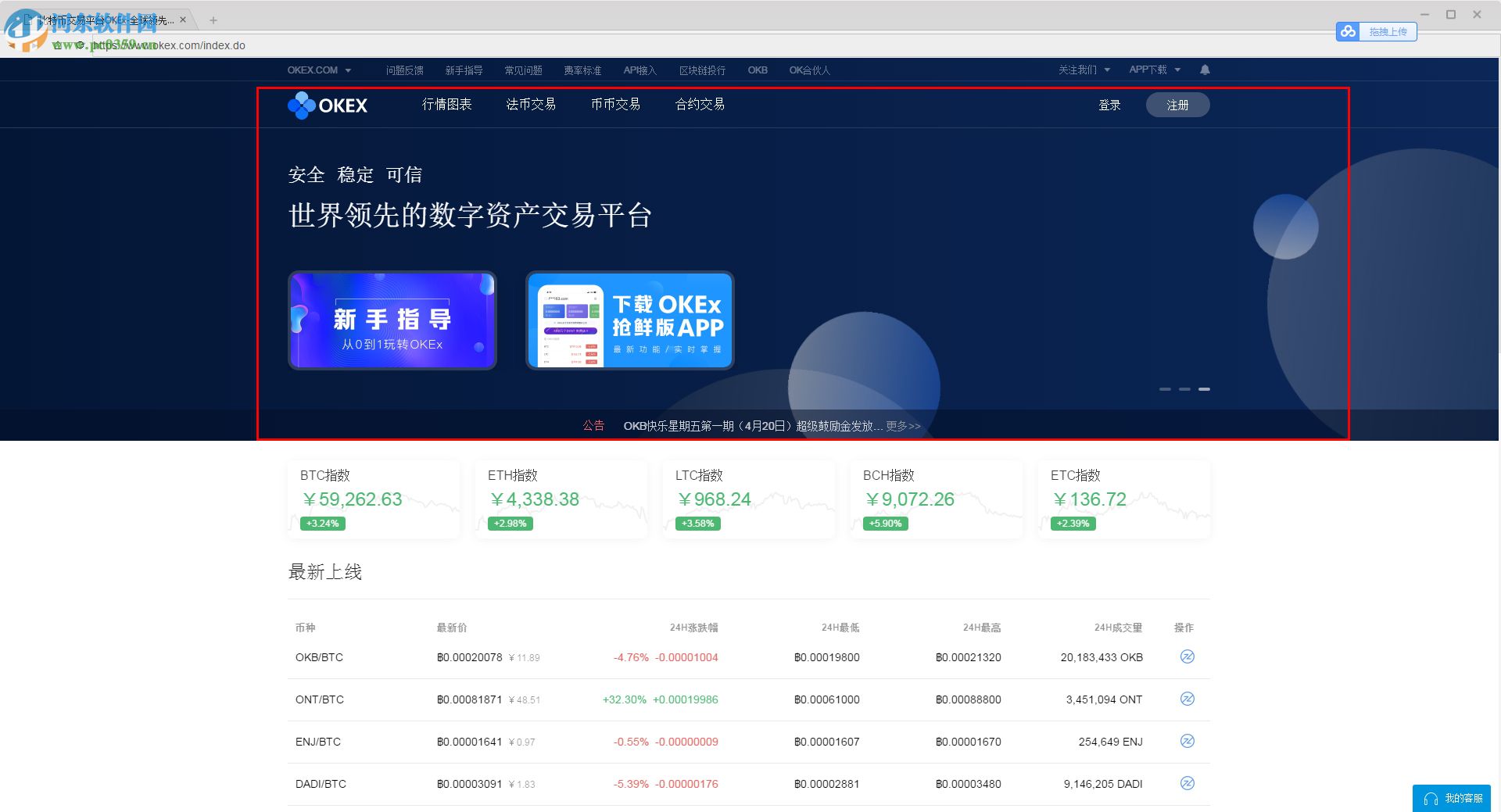The image size is (1501, 812).
Task: Open the ETH指数 card
Action: click(561, 499)
